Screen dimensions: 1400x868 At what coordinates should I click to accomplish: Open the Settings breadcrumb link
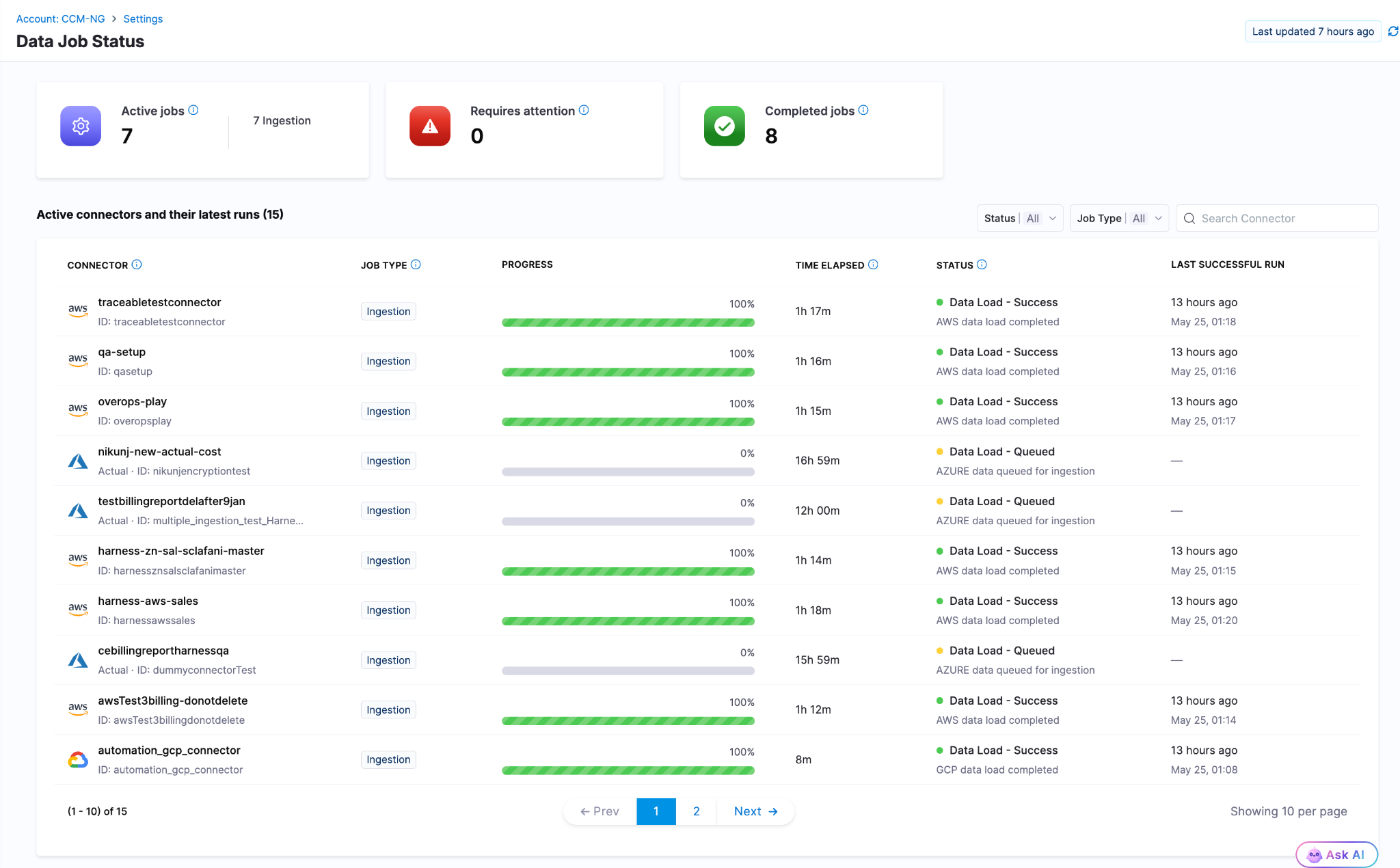point(143,18)
